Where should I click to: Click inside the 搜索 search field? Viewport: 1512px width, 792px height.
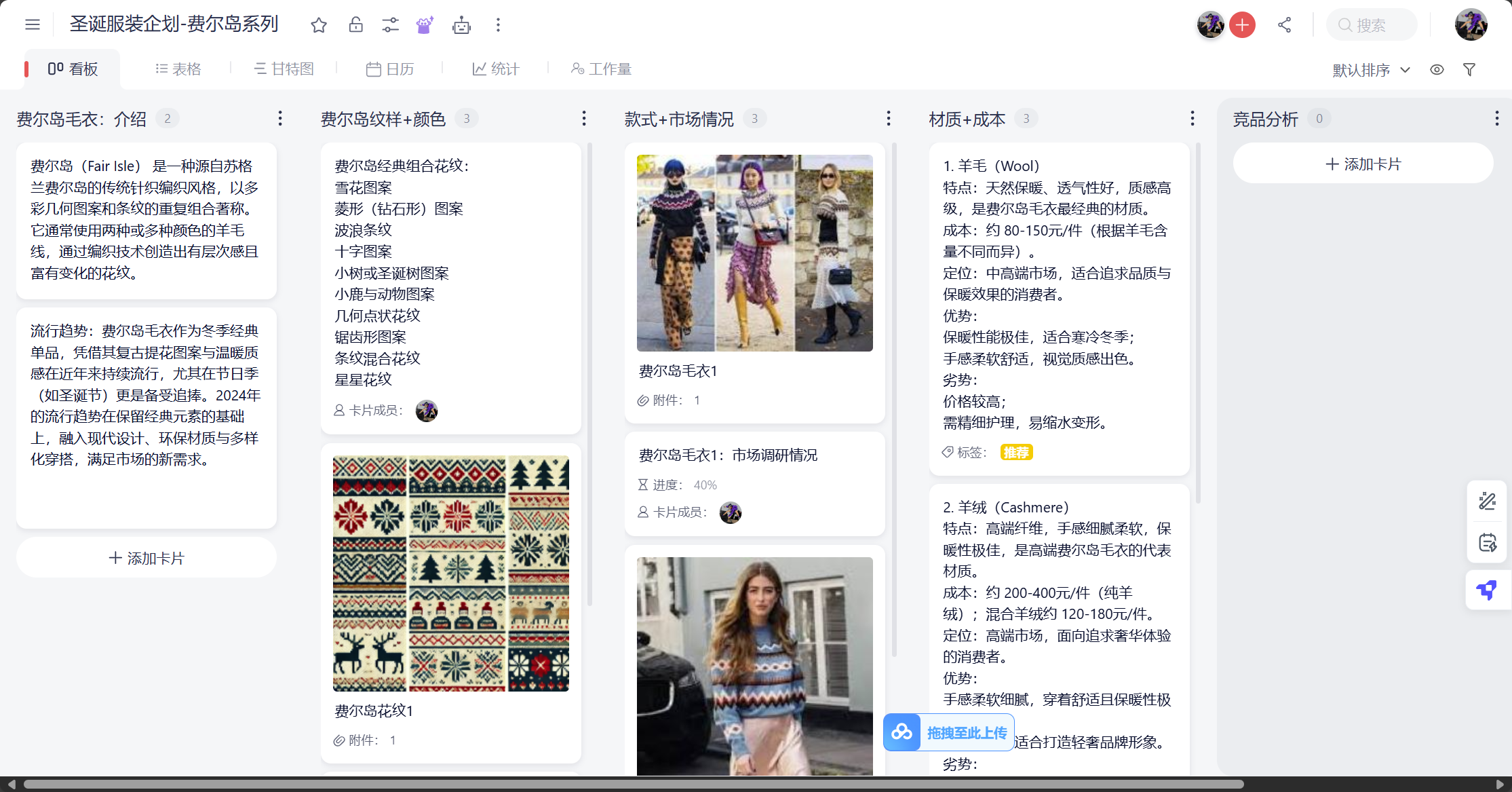[1372, 24]
